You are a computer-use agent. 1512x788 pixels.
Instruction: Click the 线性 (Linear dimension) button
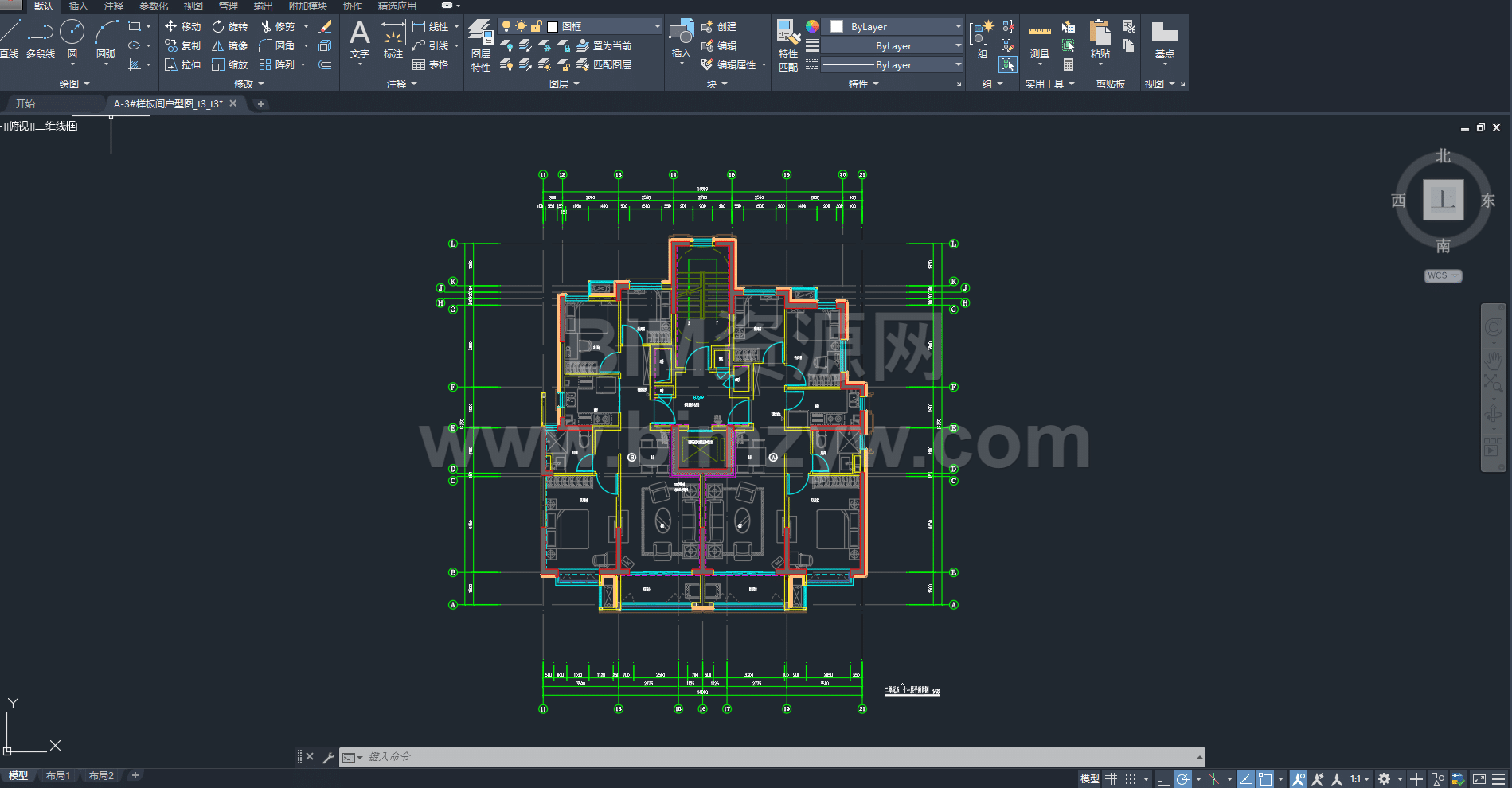click(x=431, y=26)
